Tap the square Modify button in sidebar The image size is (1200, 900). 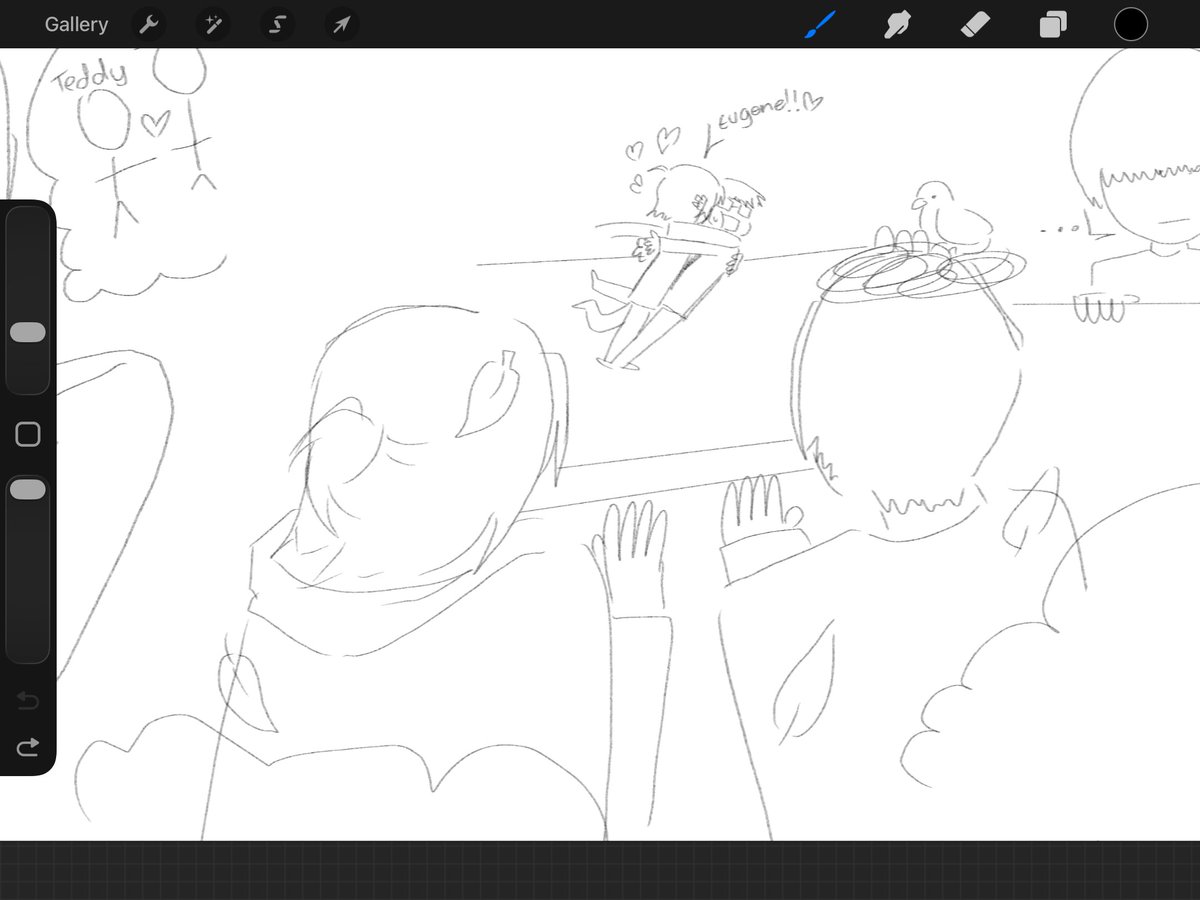tap(28, 434)
